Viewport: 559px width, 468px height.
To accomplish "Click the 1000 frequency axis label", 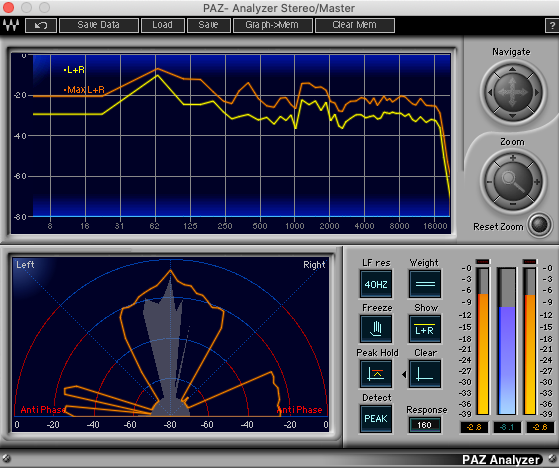I will 295,226.
